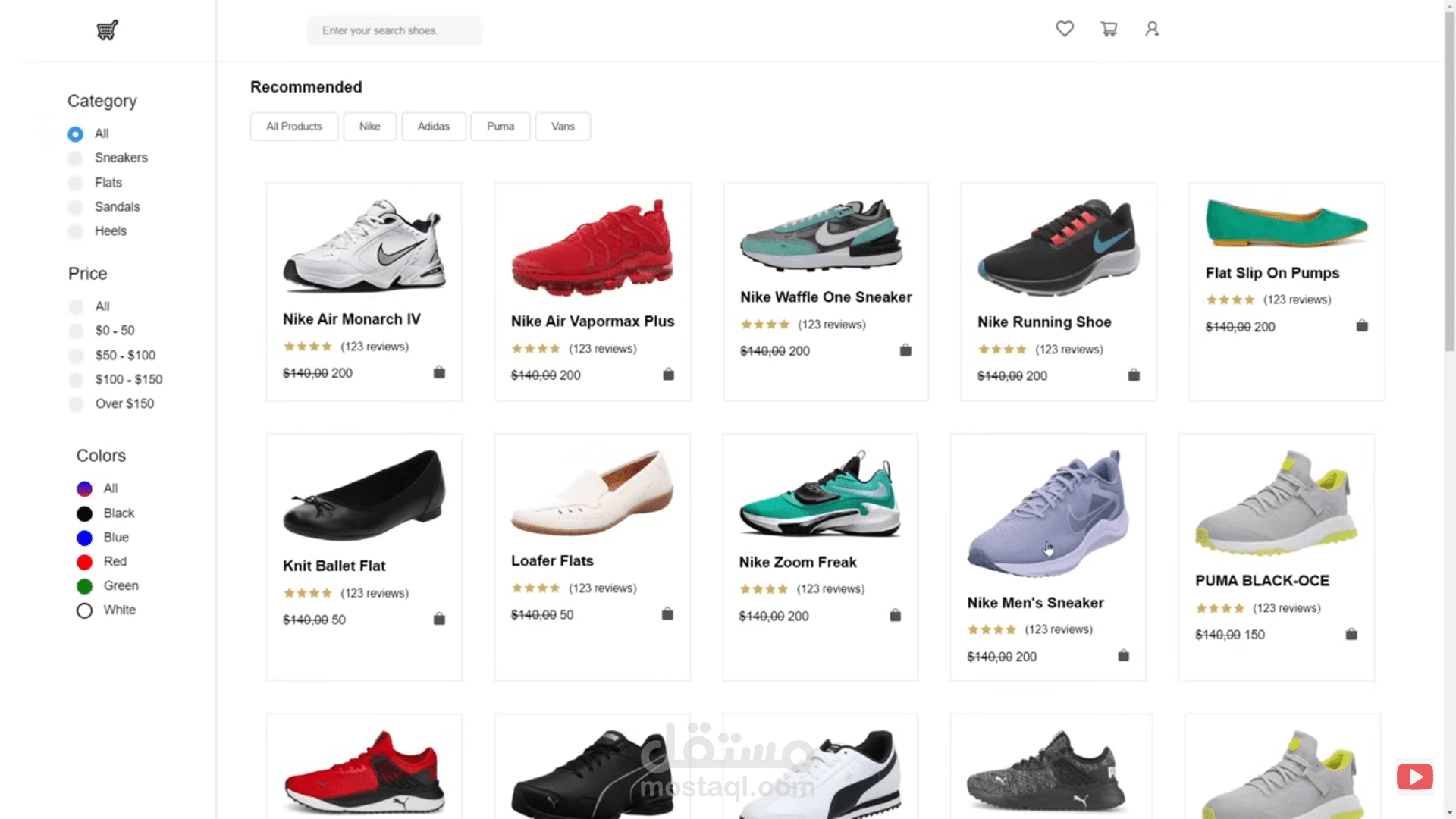Image resolution: width=1456 pixels, height=819 pixels.
Task: Open the shopping cart icon
Action: tap(1109, 29)
